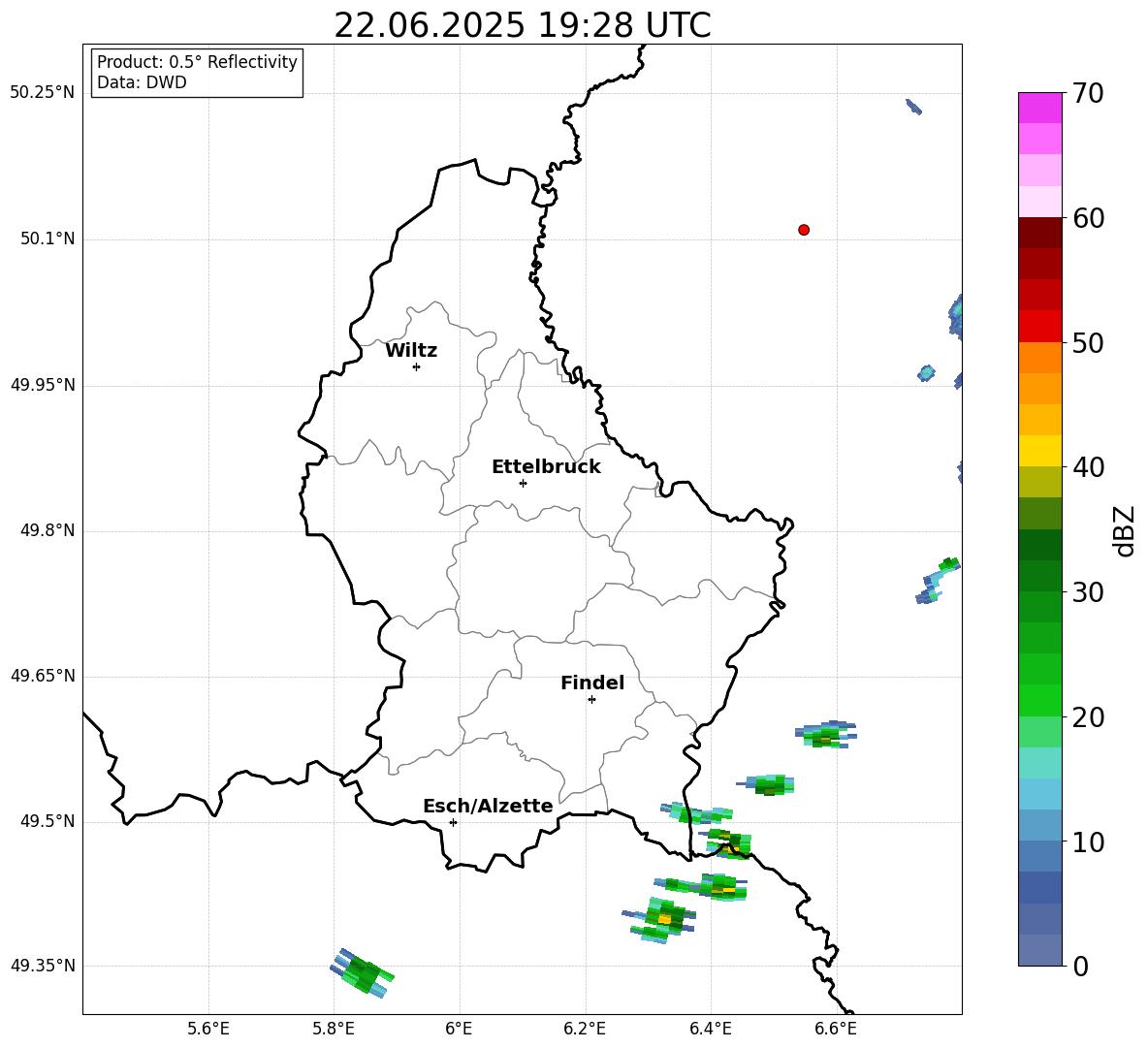The height and width of the screenshot is (1048, 1148).
Task: Click the Data: DWD text
Action: 142,82
